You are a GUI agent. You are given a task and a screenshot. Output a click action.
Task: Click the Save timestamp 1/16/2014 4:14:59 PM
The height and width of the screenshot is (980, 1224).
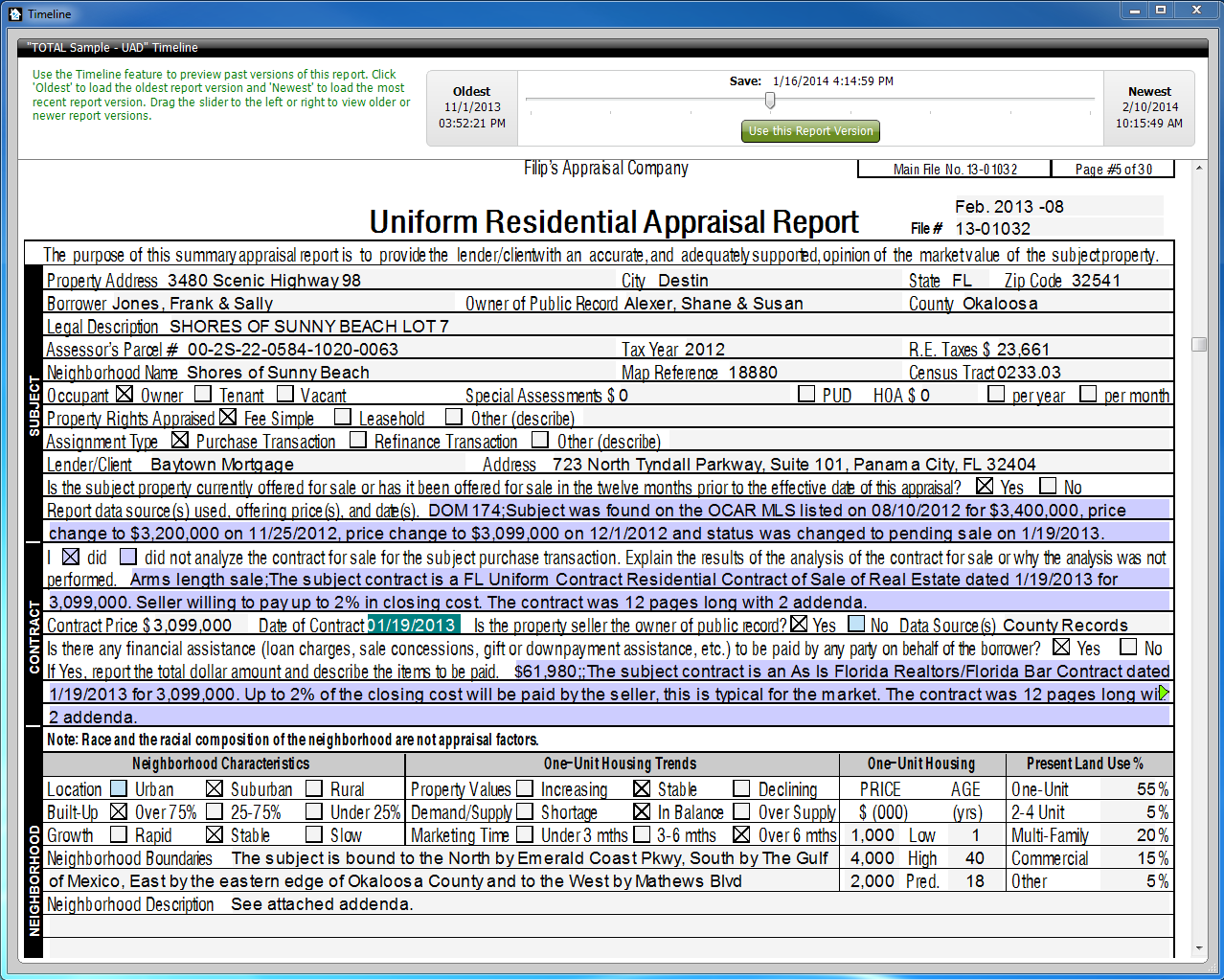(x=833, y=81)
